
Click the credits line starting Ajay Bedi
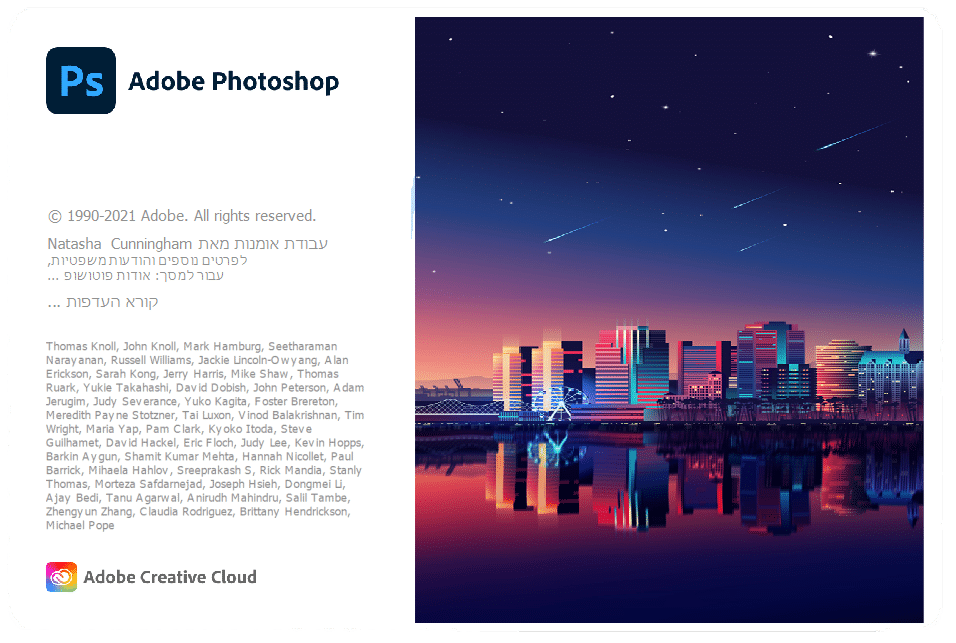[x=198, y=498]
